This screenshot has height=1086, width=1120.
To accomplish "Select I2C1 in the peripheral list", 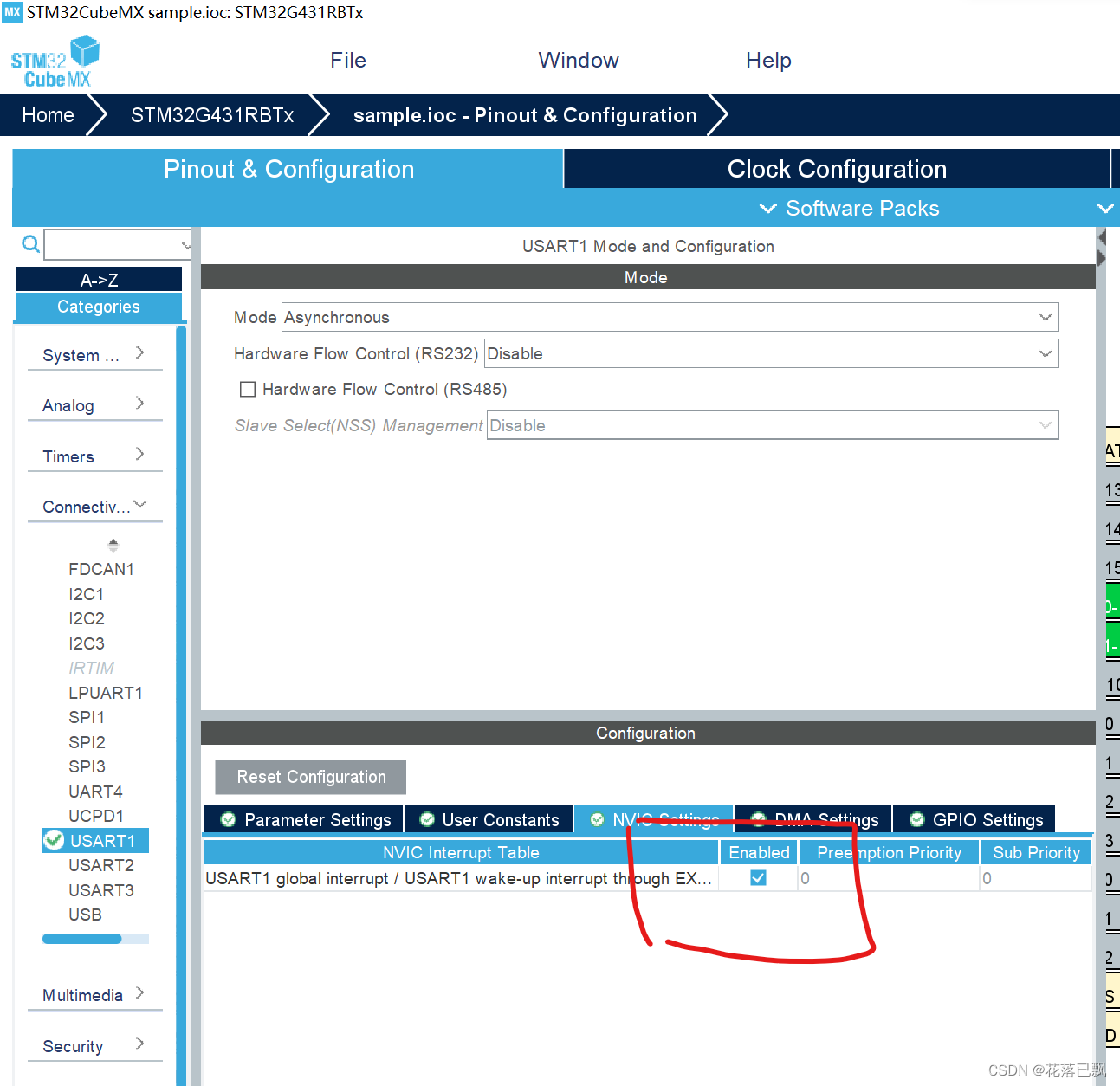I will pyautogui.click(x=87, y=594).
